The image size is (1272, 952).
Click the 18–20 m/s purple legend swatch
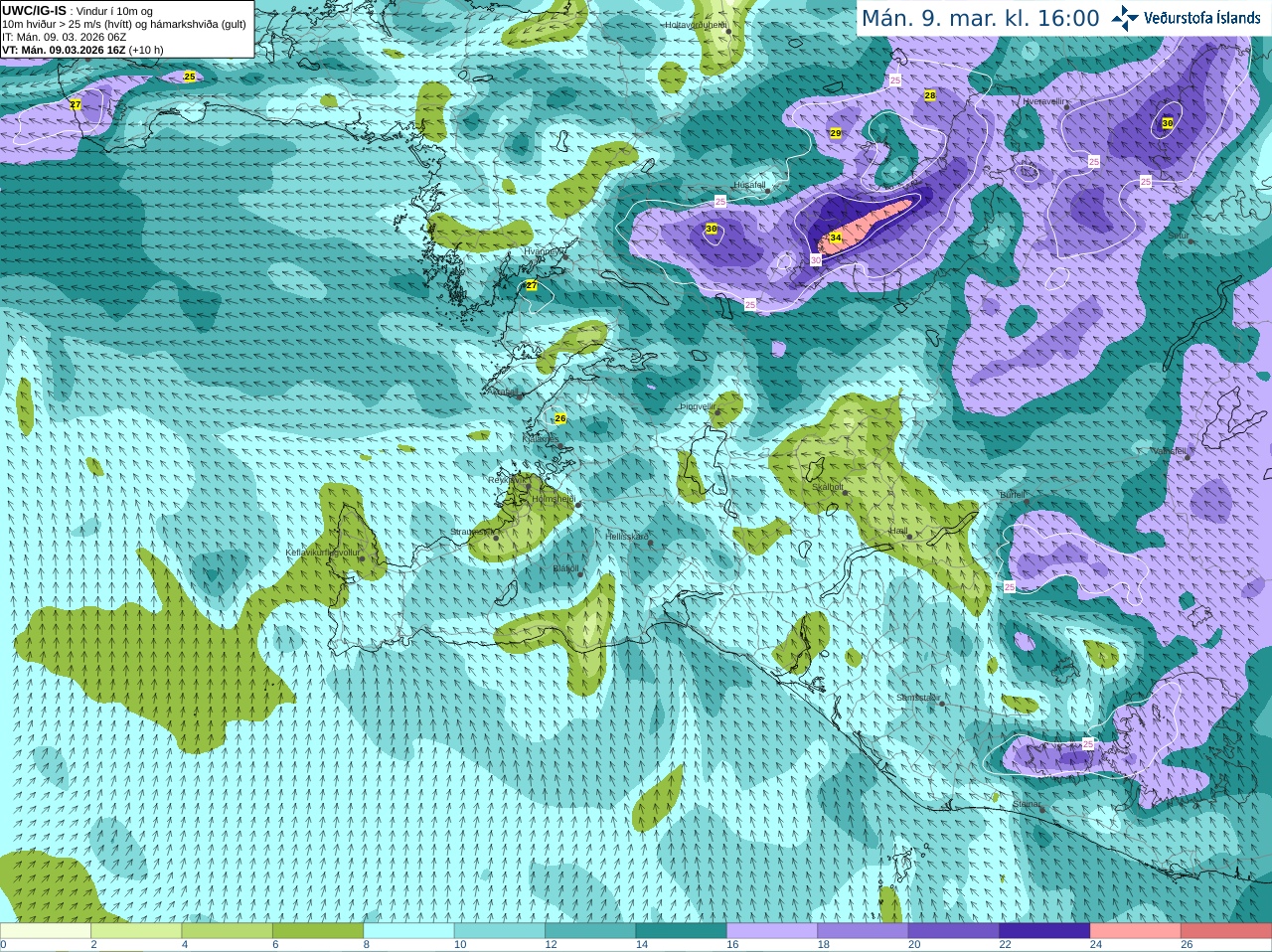(863, 930)
